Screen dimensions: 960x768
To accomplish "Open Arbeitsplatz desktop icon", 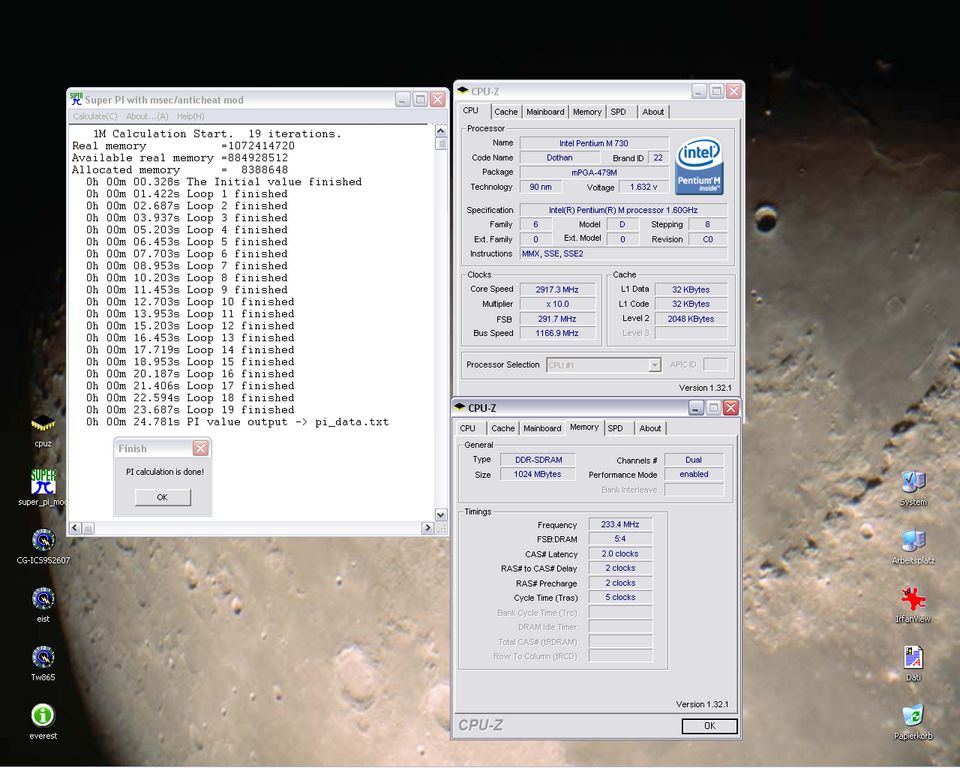I will tap(913, 546).
